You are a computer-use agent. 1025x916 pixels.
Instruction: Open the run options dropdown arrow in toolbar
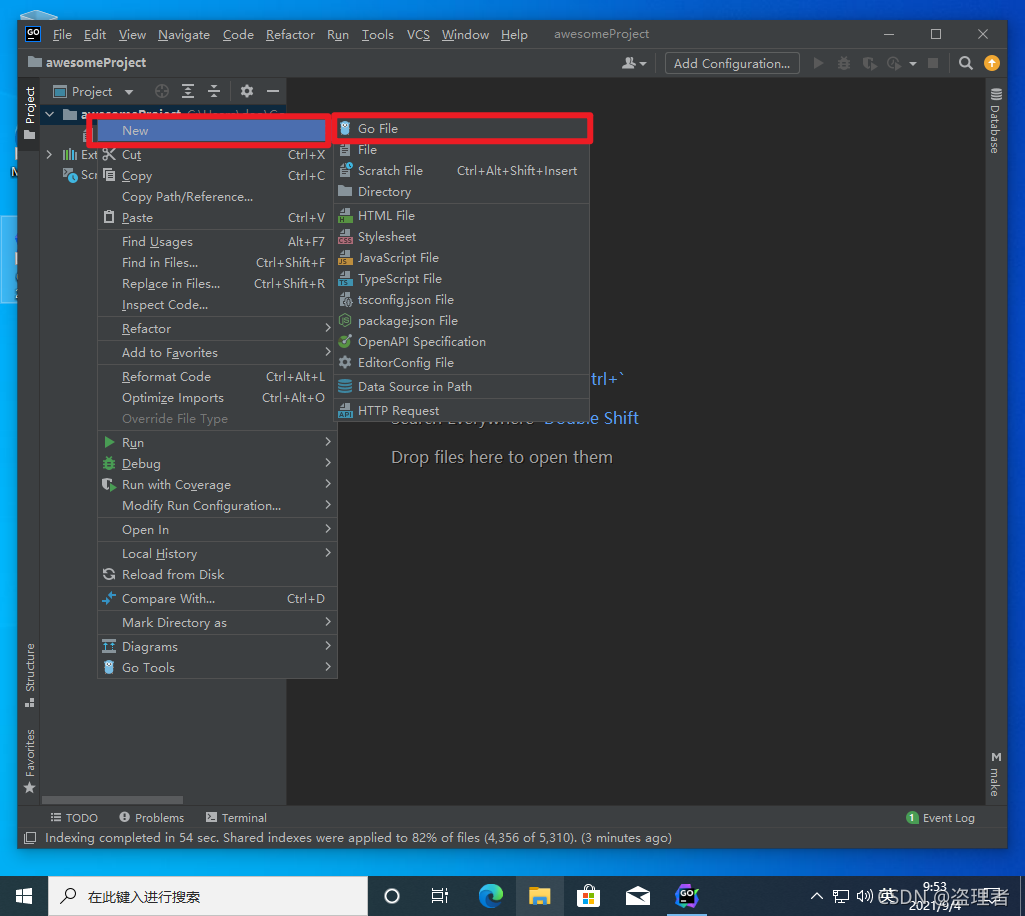coord(913,64)
